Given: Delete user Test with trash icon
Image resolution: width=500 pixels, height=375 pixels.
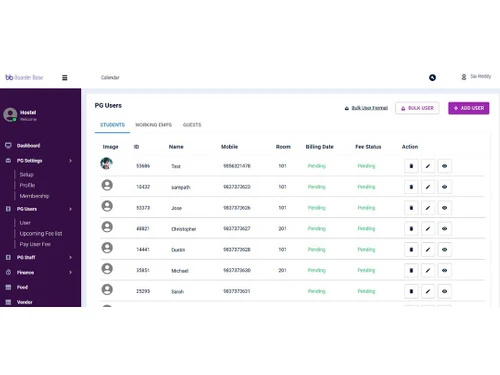Looking at the screenshot, I should tap(411, 166).
